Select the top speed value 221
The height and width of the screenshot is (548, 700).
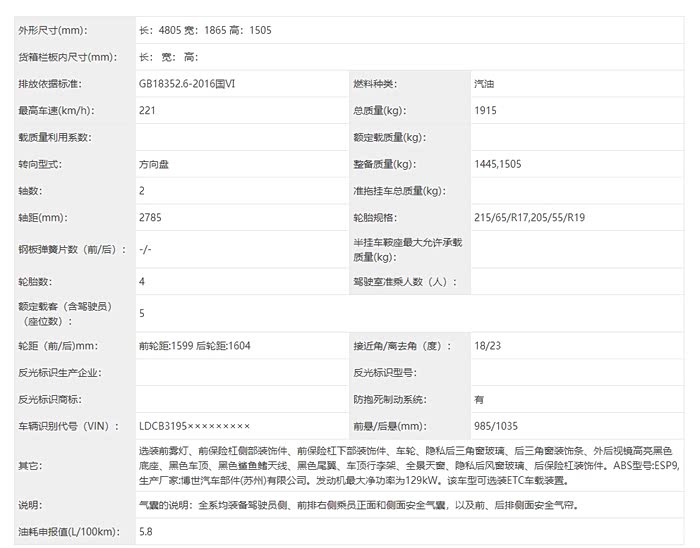coord(148,111)
